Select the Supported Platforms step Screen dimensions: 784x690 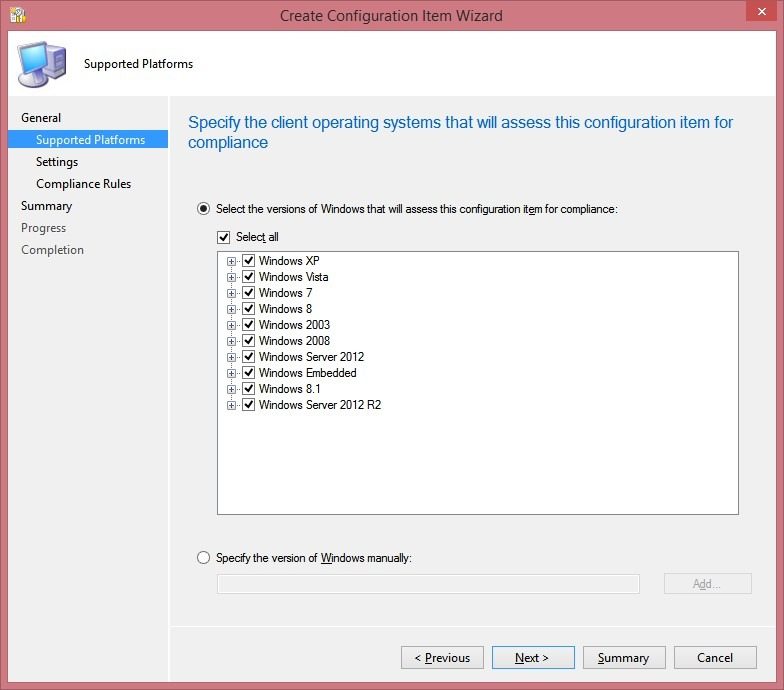(88, 140)
